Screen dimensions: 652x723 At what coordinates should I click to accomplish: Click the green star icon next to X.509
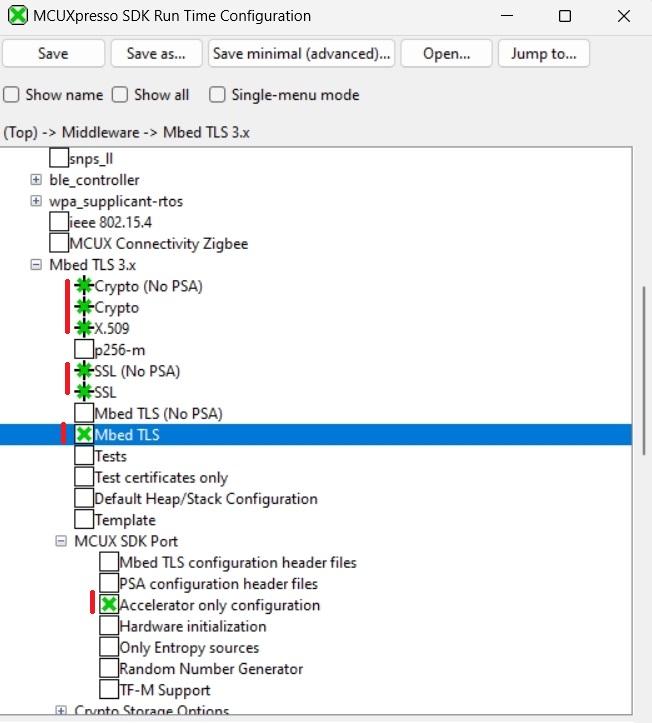point(84,328)
